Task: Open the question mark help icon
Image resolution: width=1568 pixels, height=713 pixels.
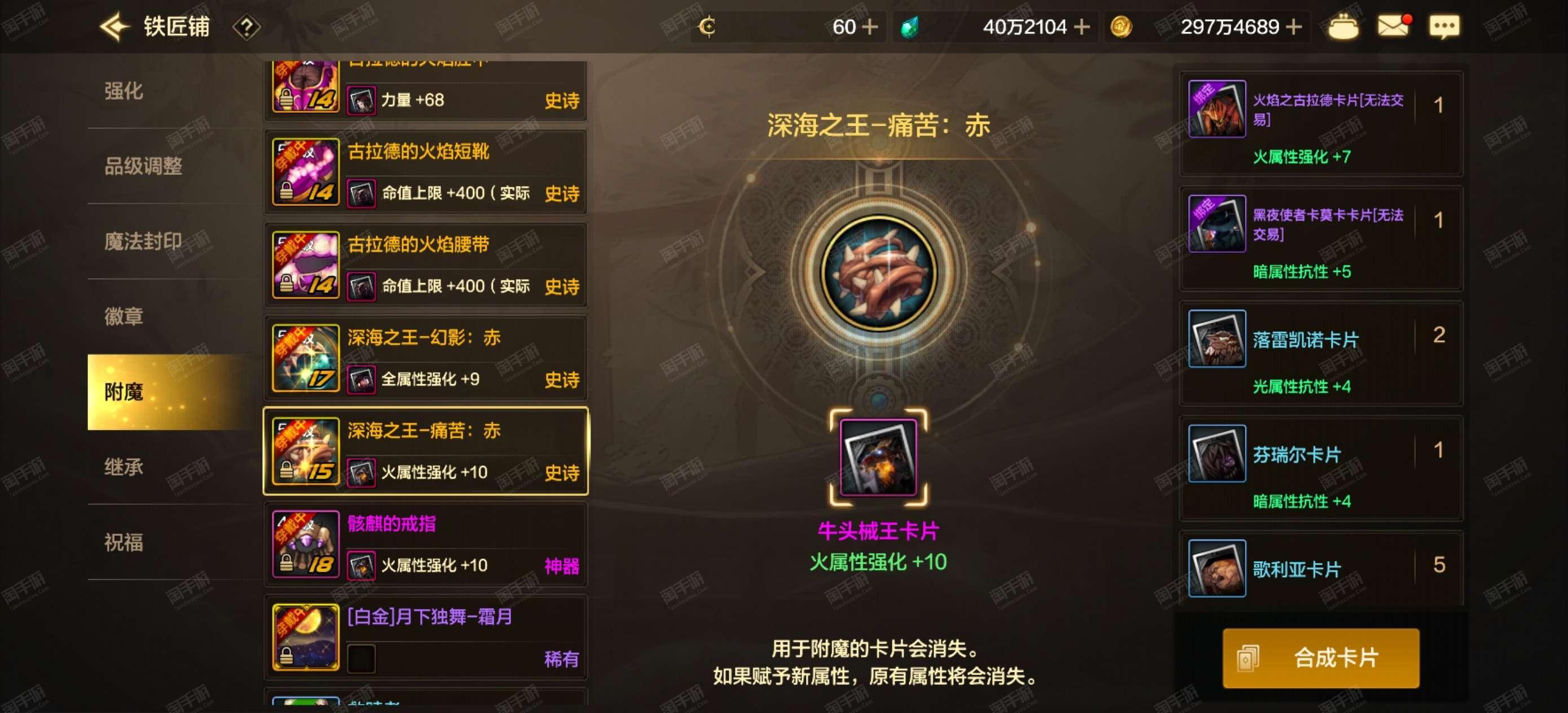Action: tap(246, 28)
